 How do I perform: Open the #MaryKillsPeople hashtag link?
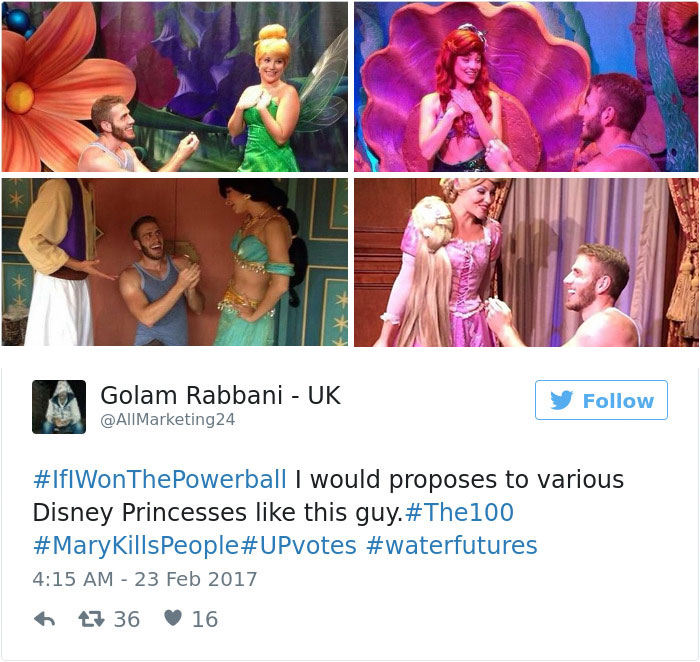point(136,546)
